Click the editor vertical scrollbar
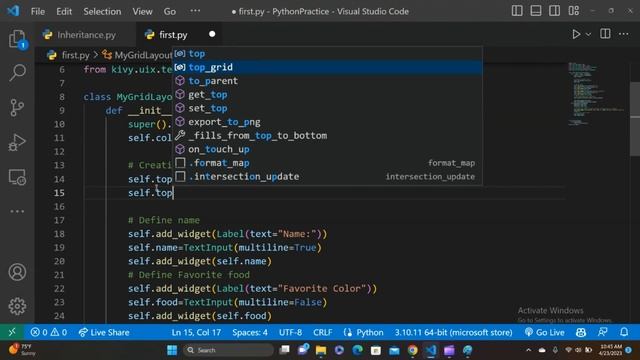 pos(635,118)
